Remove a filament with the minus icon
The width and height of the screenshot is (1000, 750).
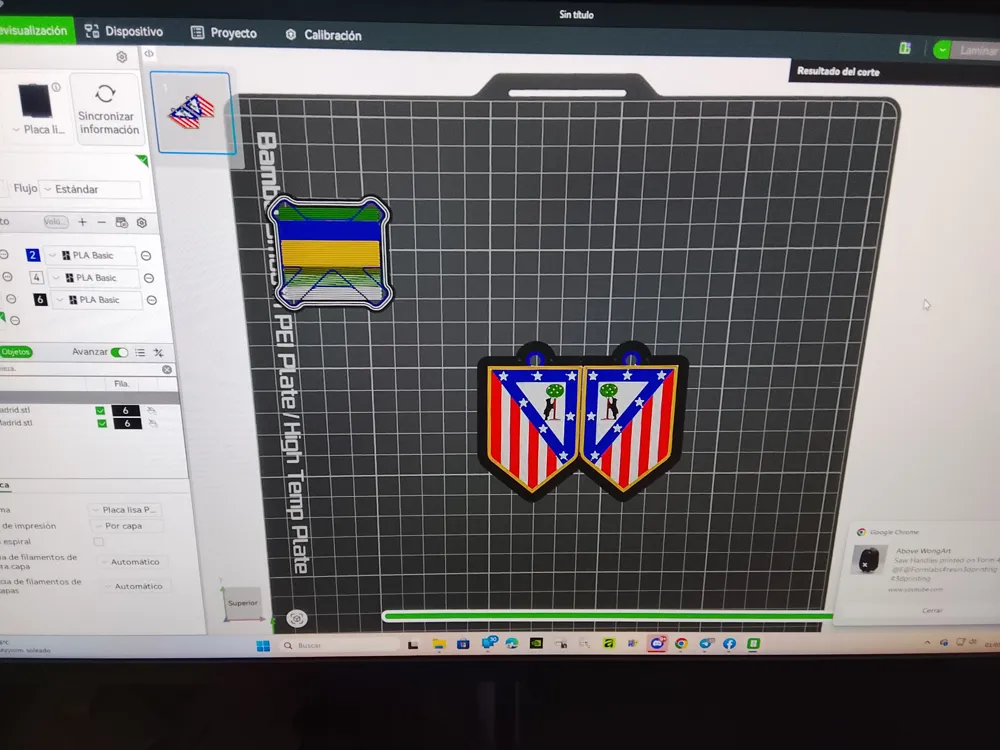click(101, 222)
